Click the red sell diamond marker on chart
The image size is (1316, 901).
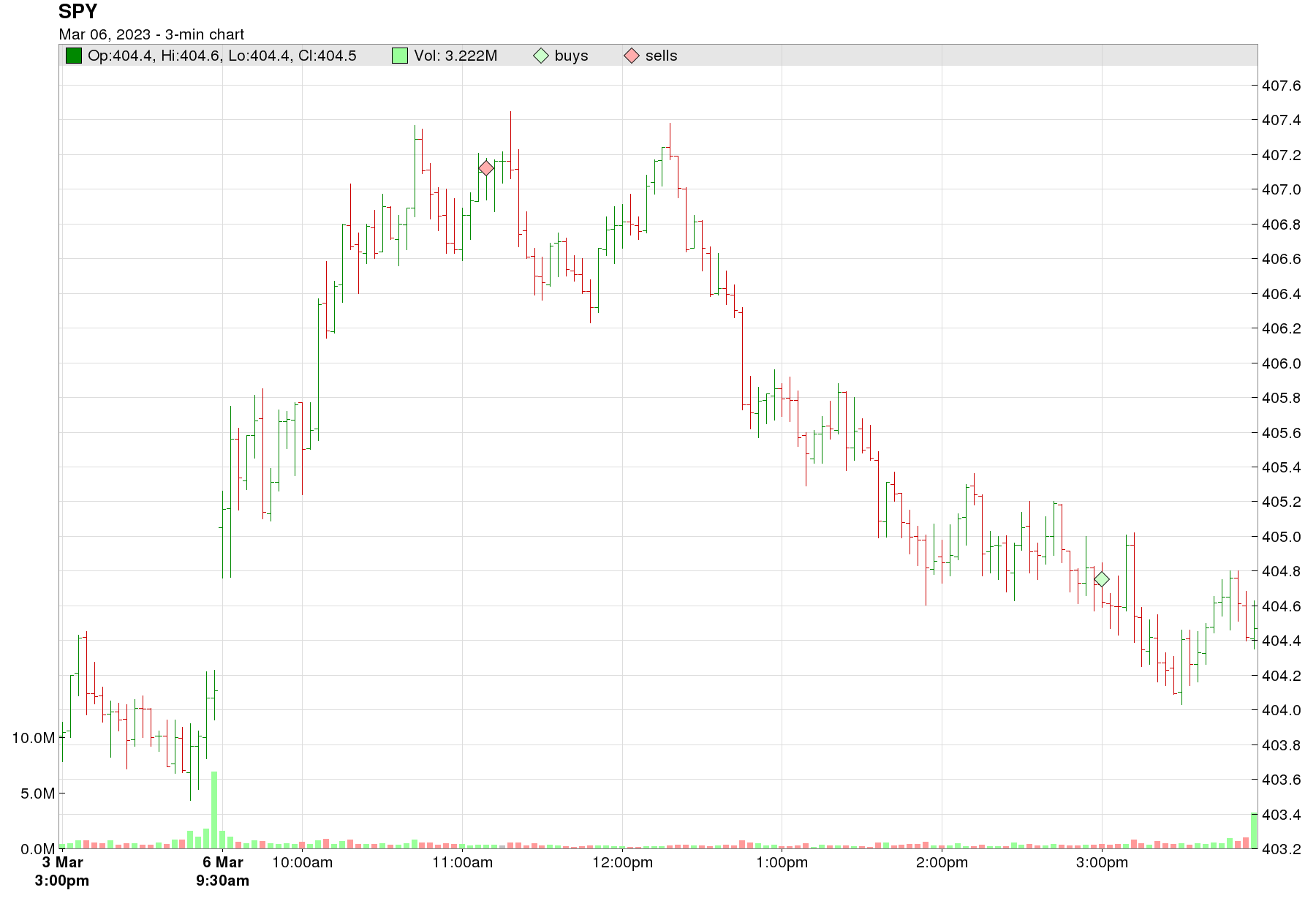pyautogui.click(x=486, y=169)
